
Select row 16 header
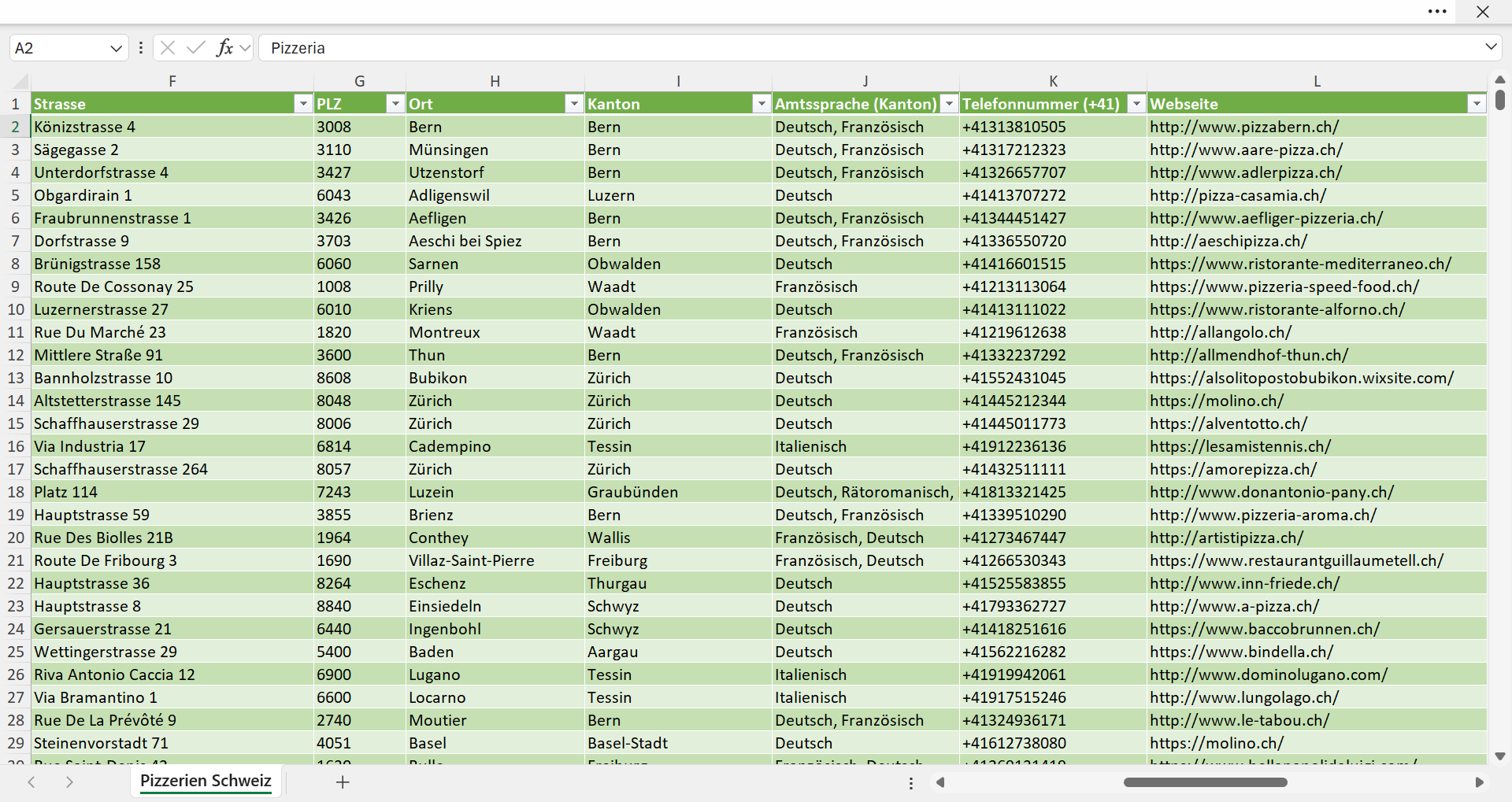15,446
